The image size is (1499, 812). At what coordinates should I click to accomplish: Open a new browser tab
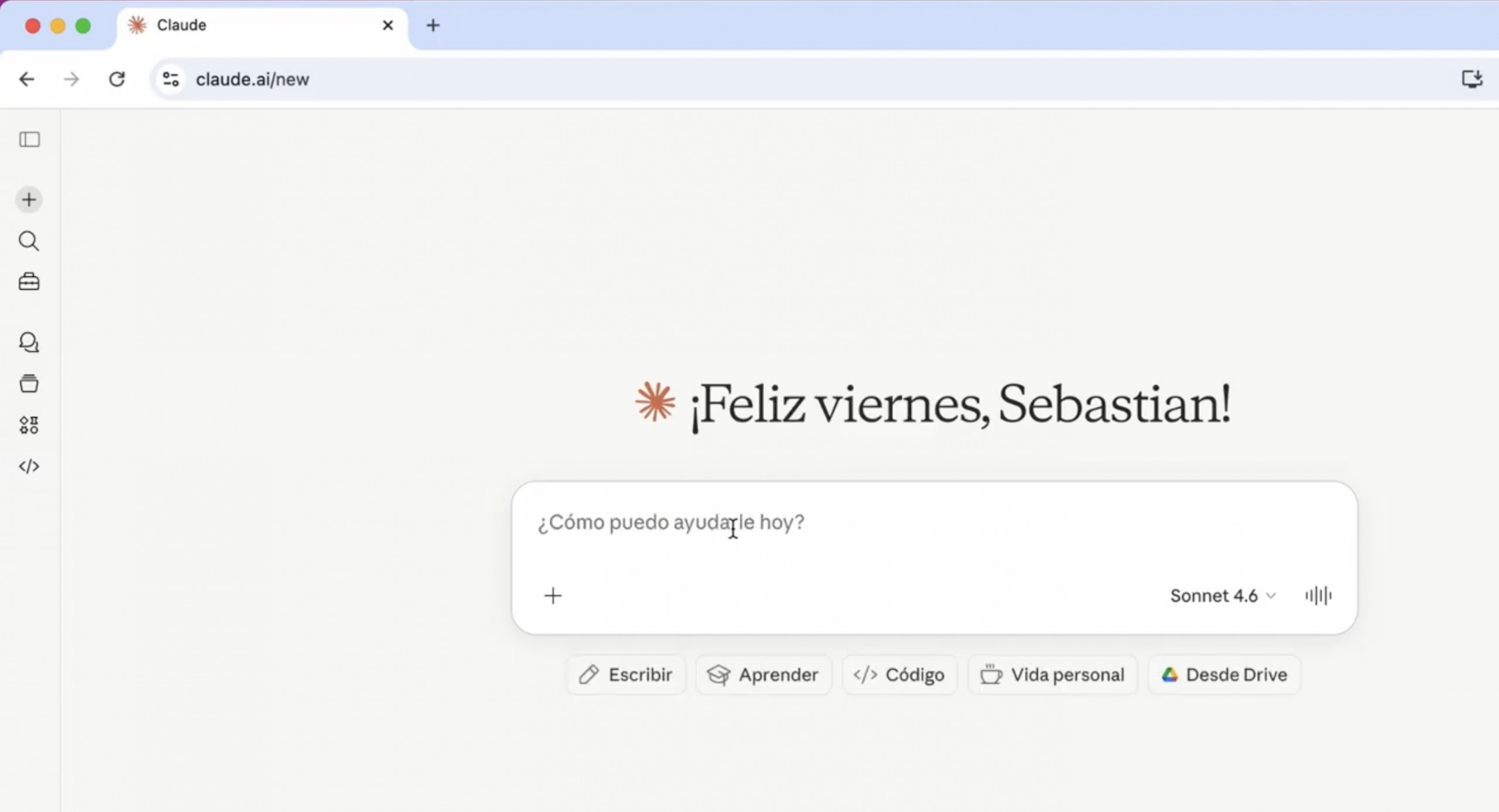(433, 25)
